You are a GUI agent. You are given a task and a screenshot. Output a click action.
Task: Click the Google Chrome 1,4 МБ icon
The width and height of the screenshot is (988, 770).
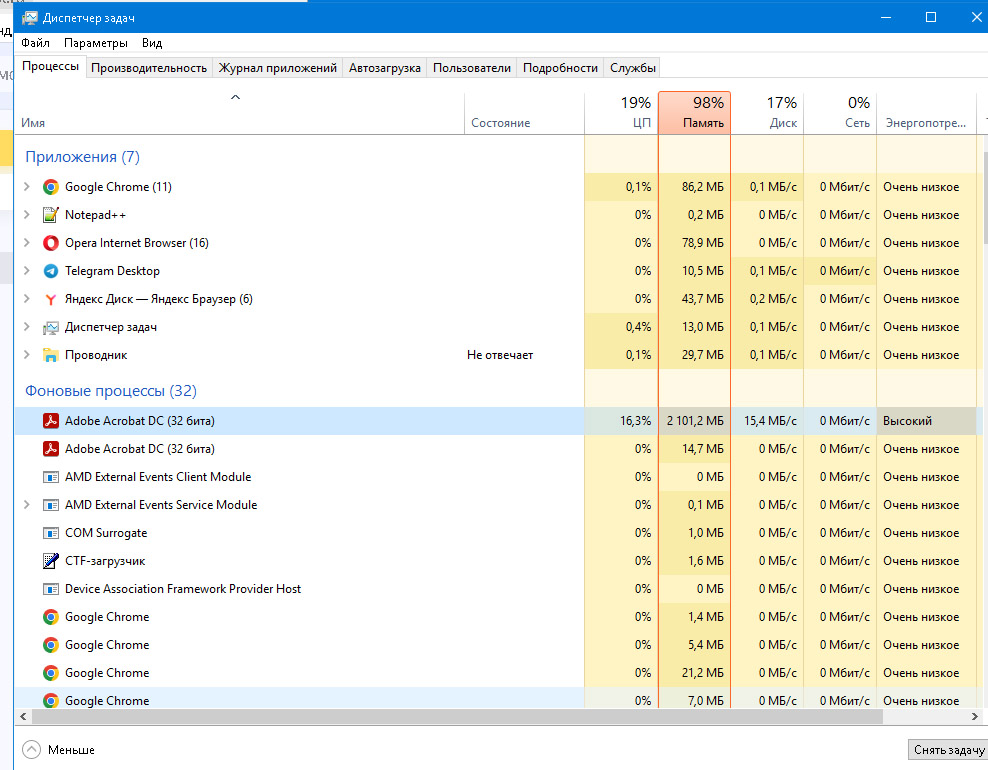tap(50, 617)
